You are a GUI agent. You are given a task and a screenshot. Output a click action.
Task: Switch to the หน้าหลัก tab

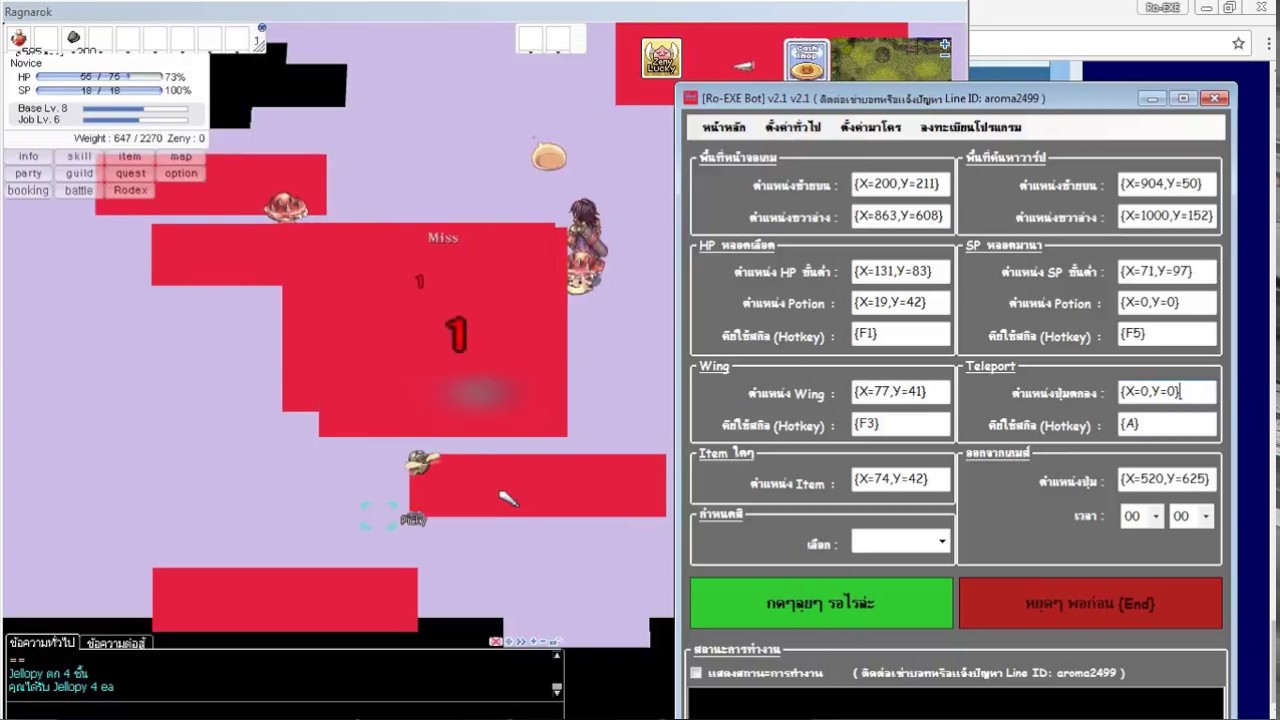pyautogui.click(x=723, y=127)
